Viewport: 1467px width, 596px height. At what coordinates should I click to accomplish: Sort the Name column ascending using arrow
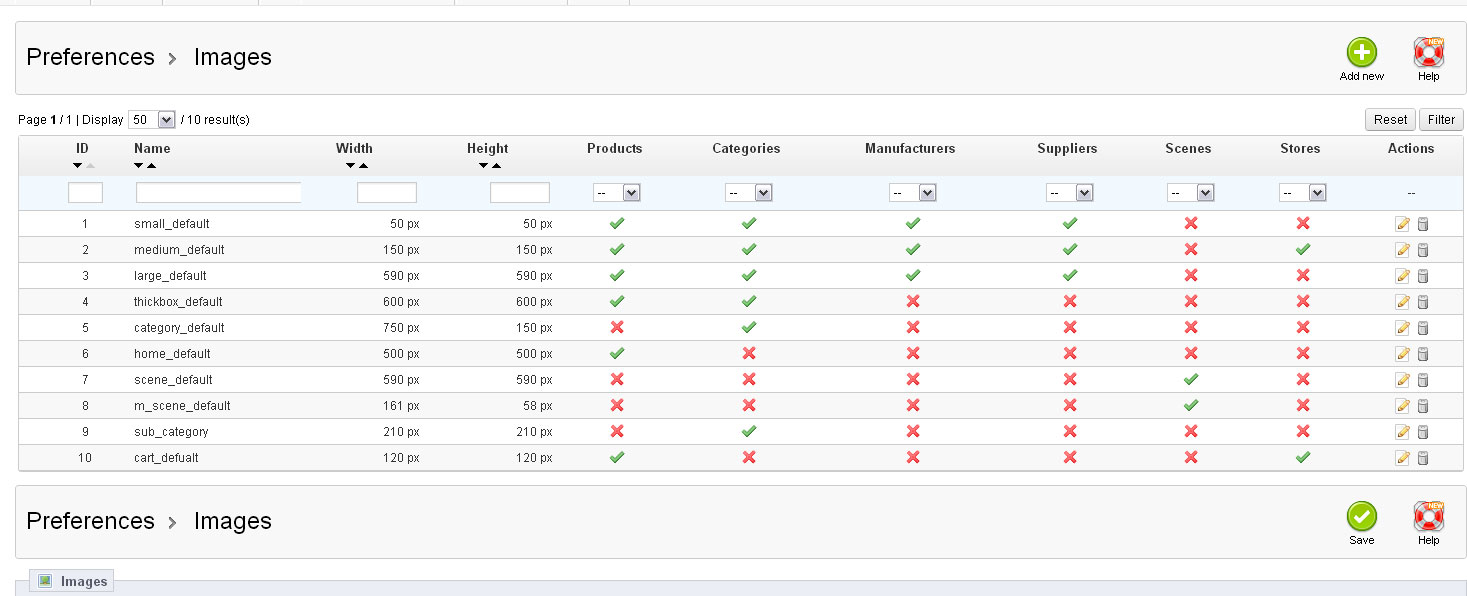(x=151, y=166)
